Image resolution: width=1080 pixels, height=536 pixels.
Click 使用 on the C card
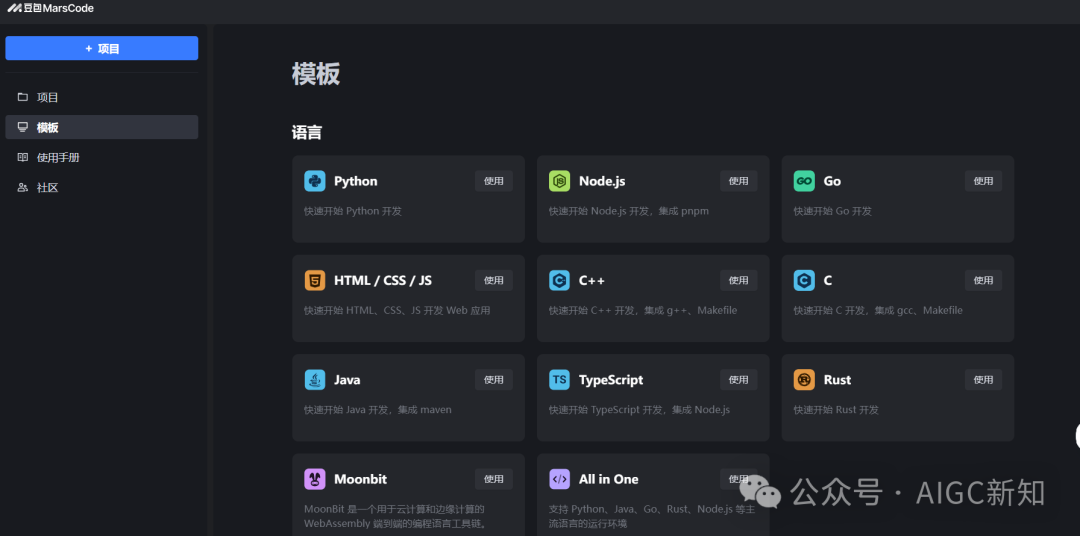pyautogui.click(x=983, y=280)
